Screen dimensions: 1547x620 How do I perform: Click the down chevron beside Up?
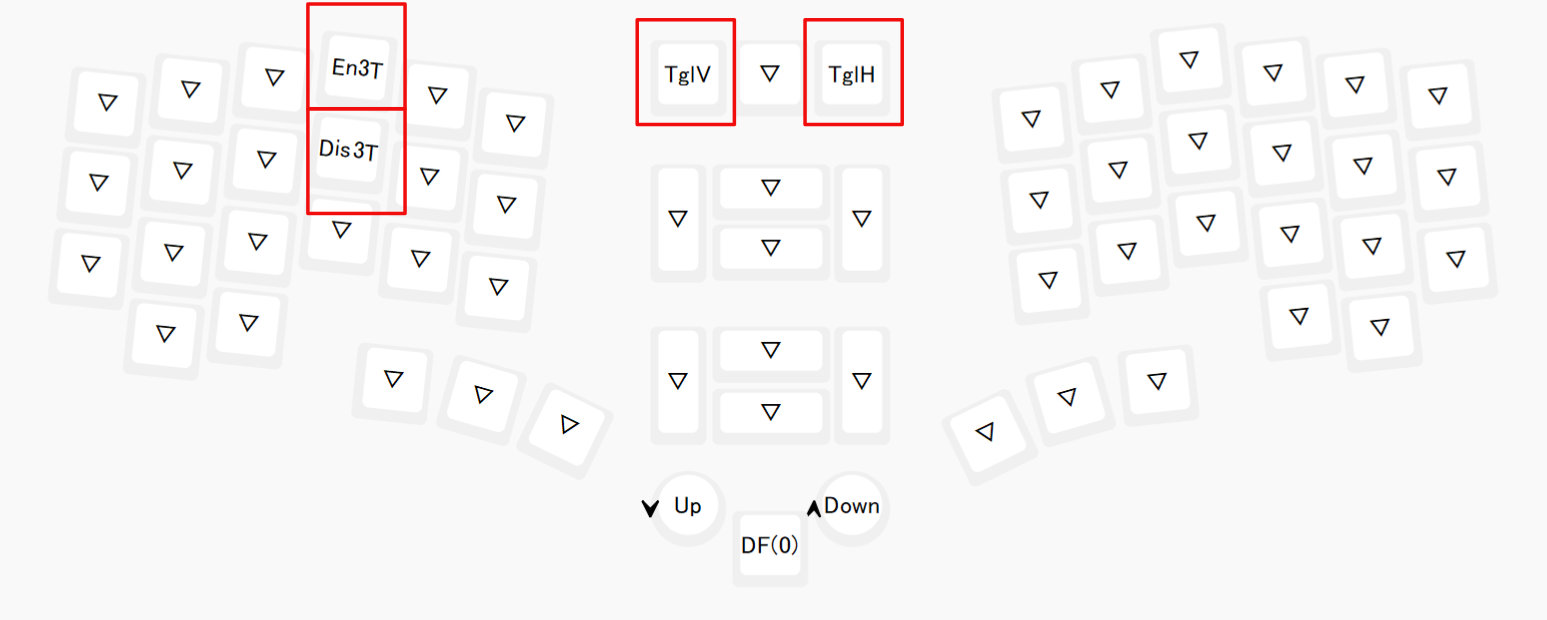tap(650, 509)
